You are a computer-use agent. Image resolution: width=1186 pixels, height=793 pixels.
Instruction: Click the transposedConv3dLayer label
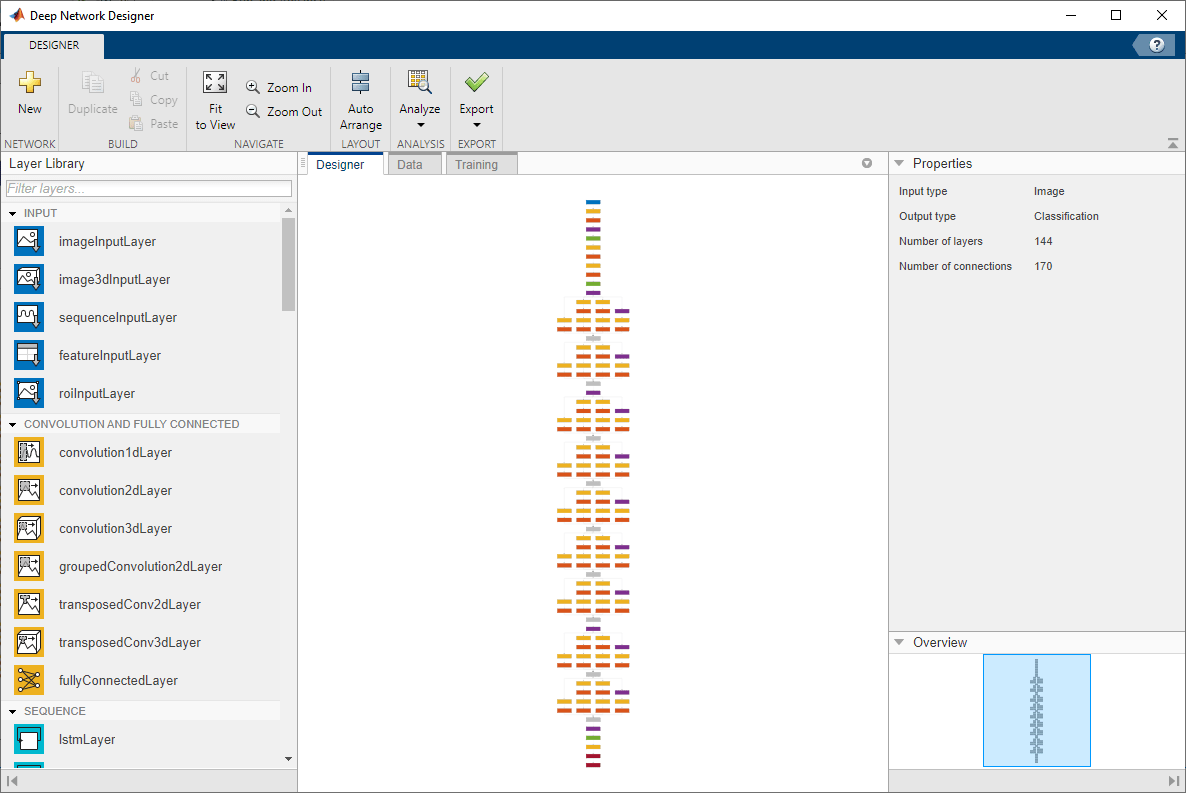(130, 642)
